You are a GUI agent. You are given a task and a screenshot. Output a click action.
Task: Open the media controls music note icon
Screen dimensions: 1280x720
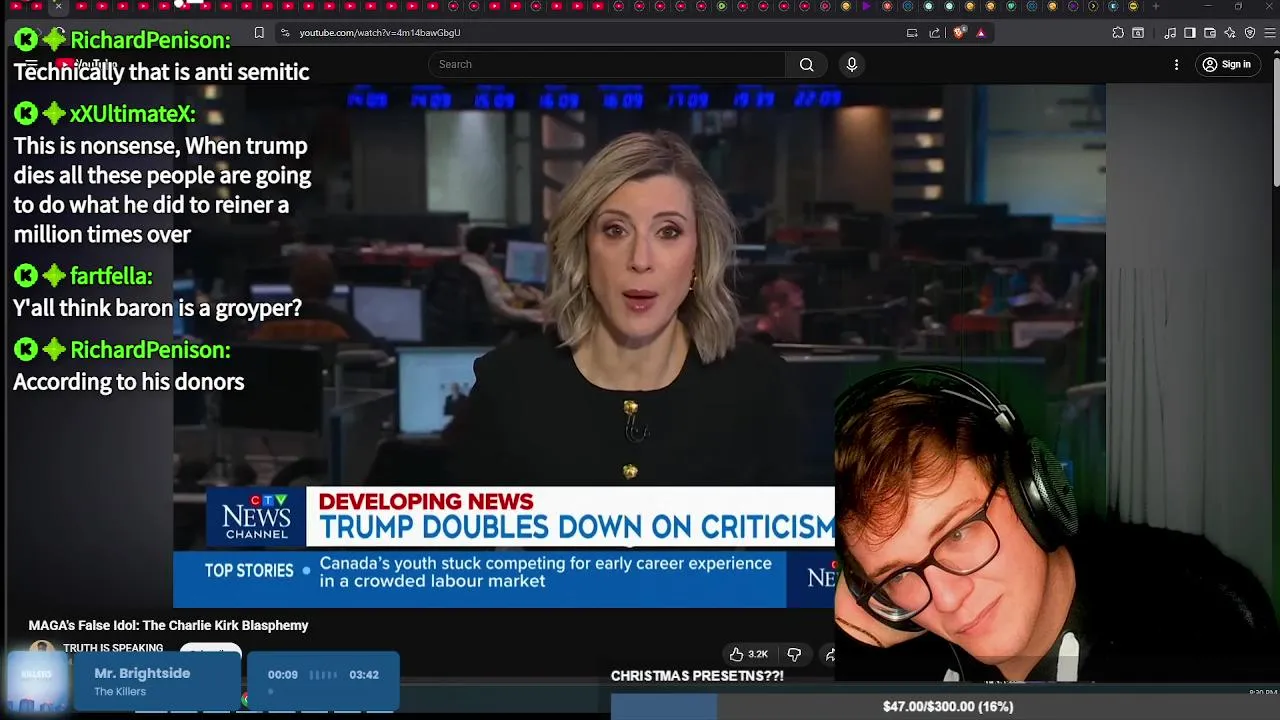point(1170,33)
